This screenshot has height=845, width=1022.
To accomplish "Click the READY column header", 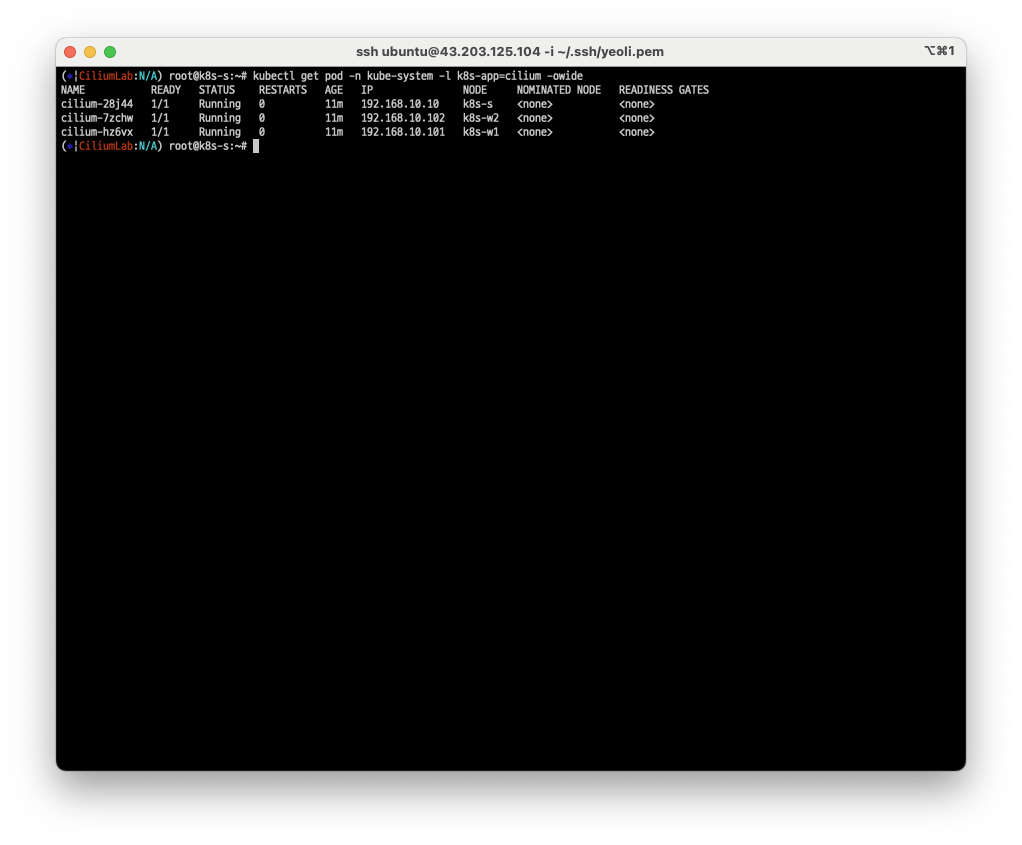I will (166, 90).
